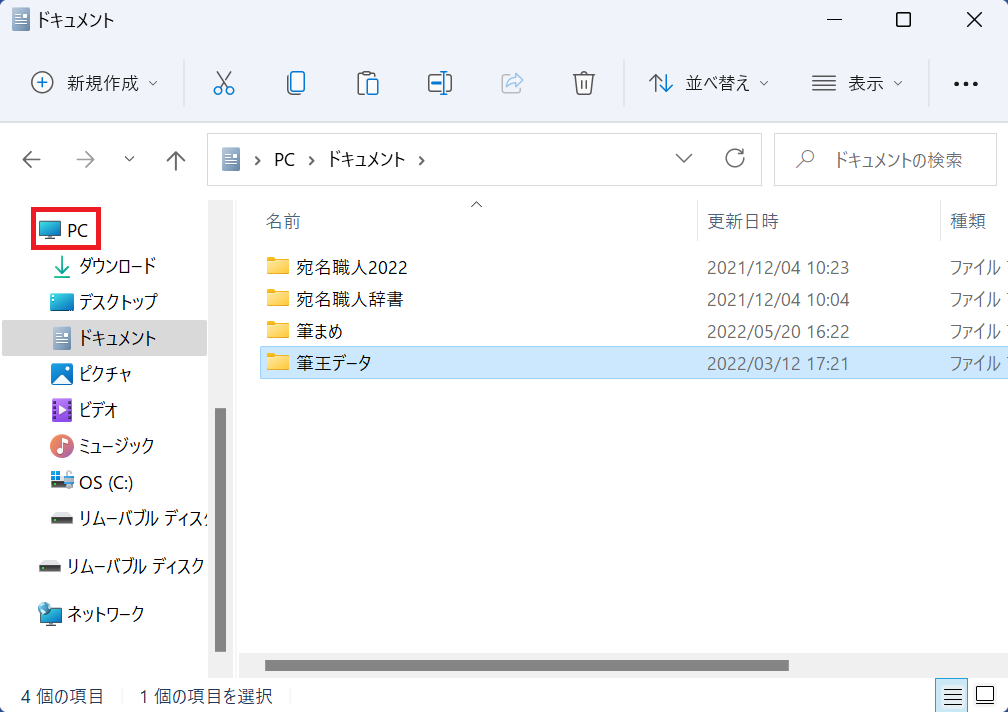Click folder icon of 筆まめ row
1008x712 pixels.
click(278, 330)
